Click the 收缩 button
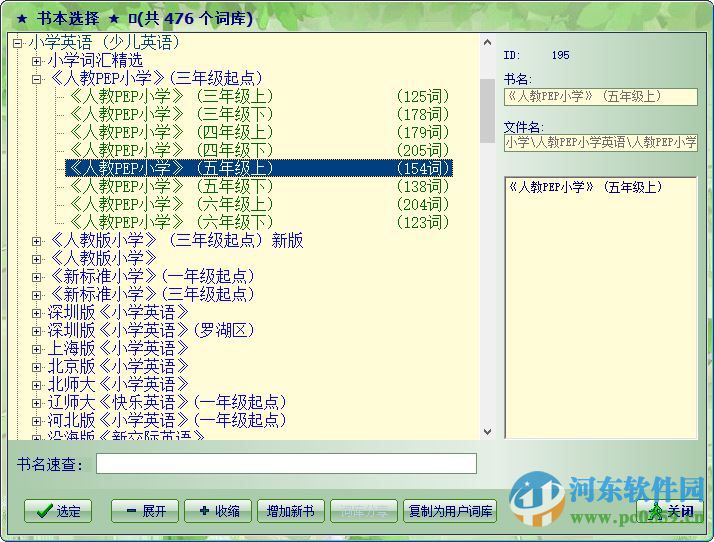 (x=218, y=511)
